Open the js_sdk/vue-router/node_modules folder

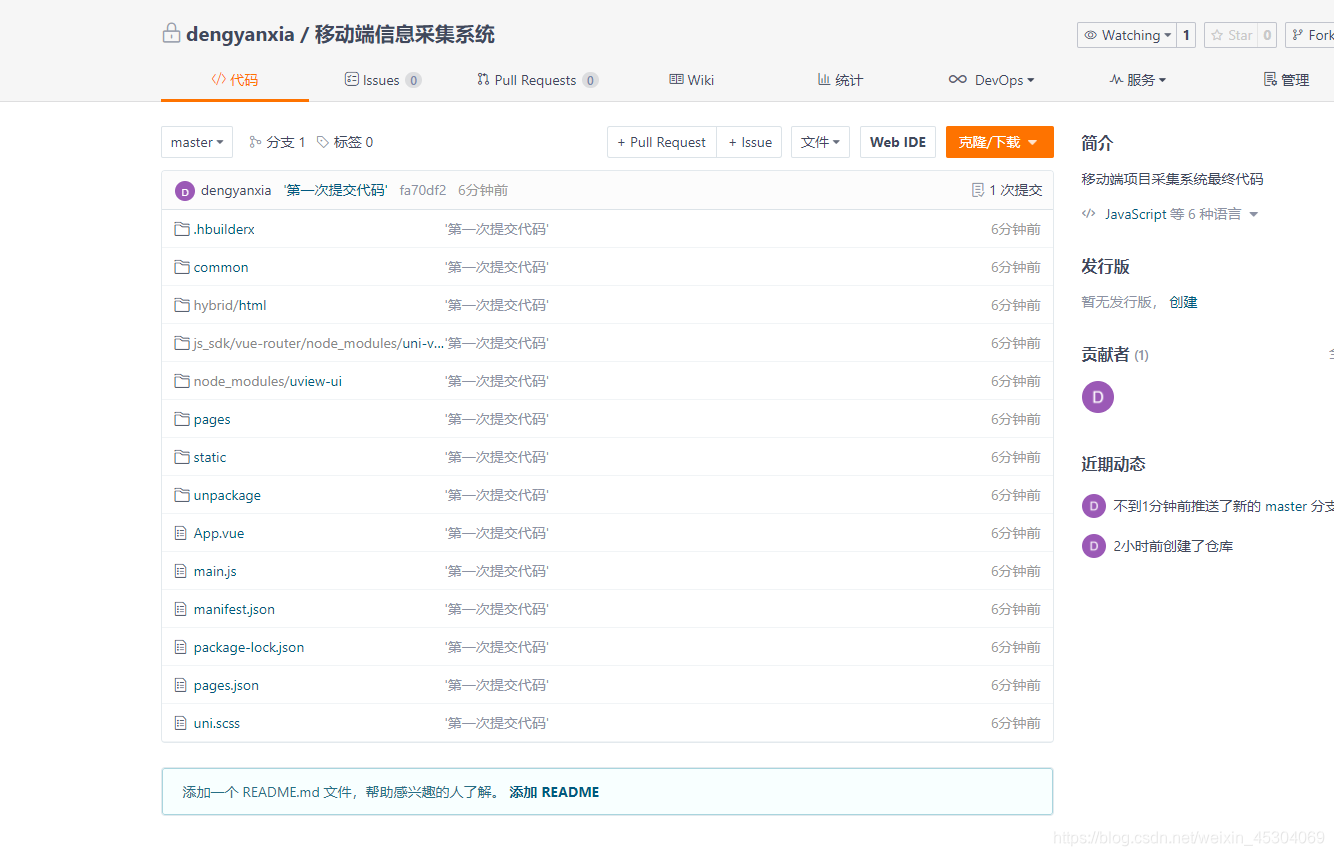pyautogui.click(x=319, y=343)
